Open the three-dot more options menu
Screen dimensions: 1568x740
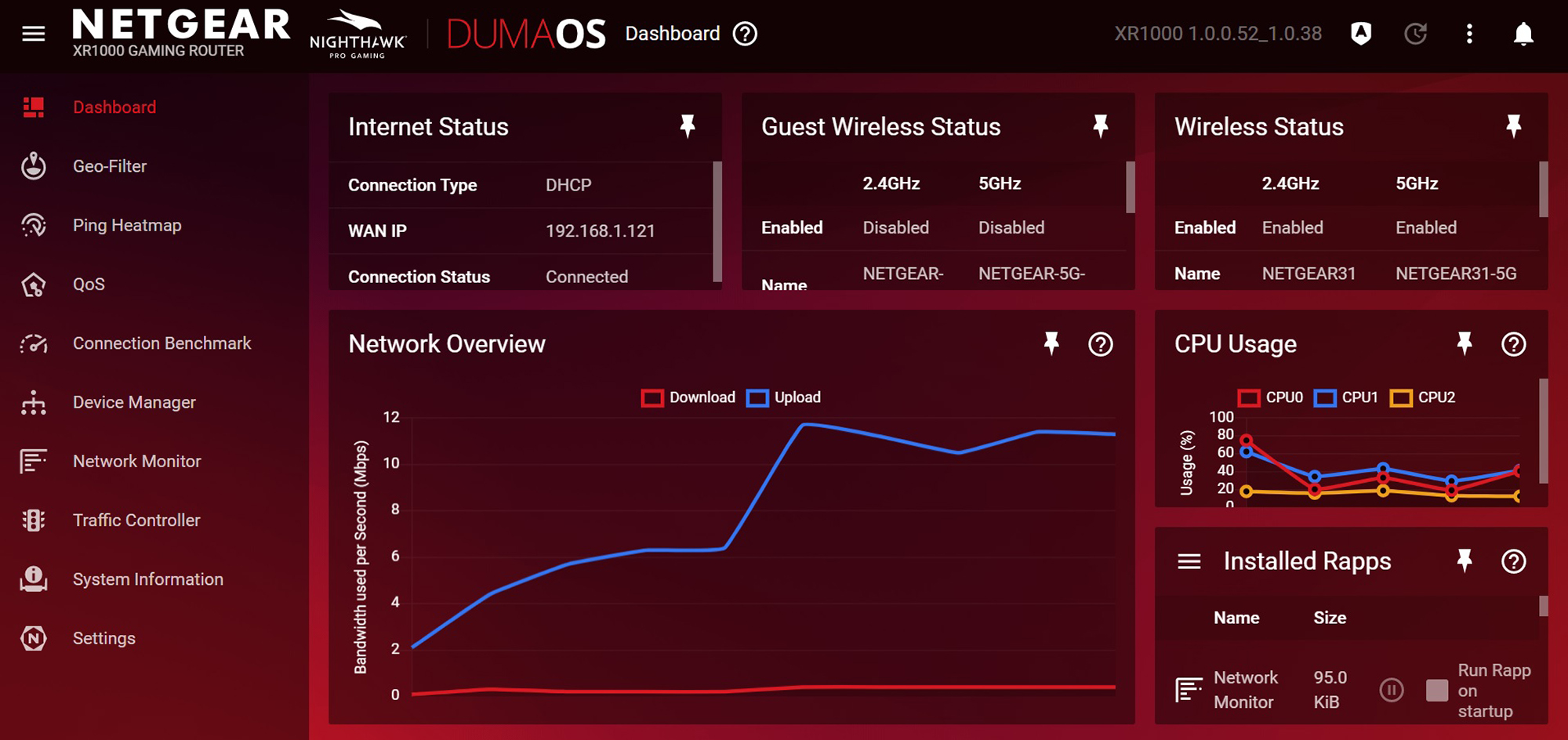[x=1469, y=34]
